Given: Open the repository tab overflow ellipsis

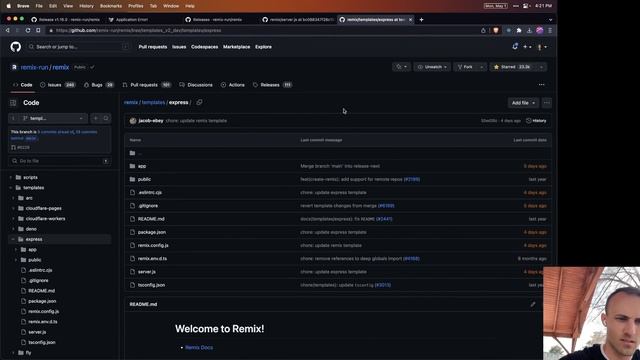Looking at the screenshot, I should [x=541, y=85].
